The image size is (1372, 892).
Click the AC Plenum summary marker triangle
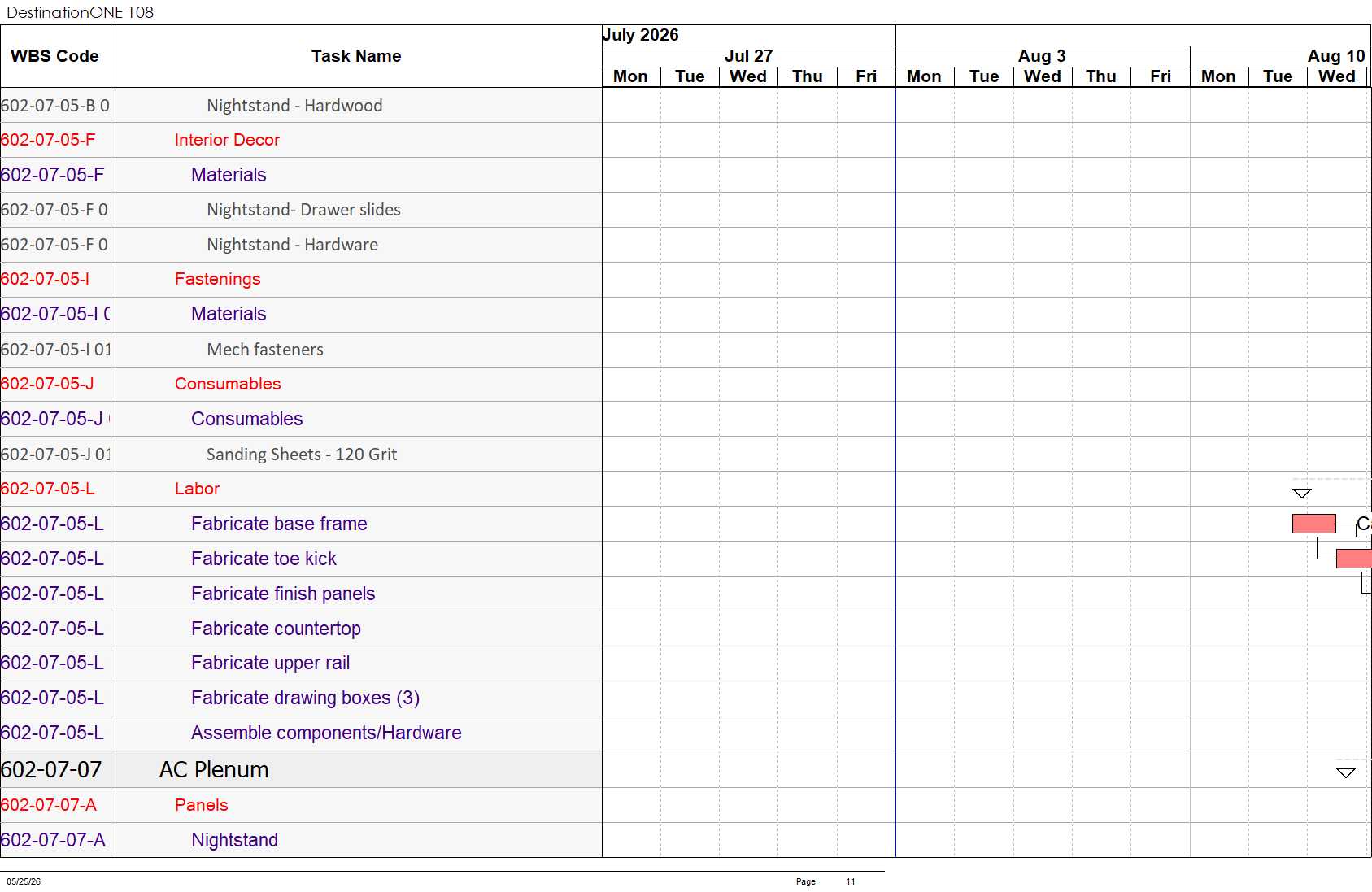click(1346, 772)
